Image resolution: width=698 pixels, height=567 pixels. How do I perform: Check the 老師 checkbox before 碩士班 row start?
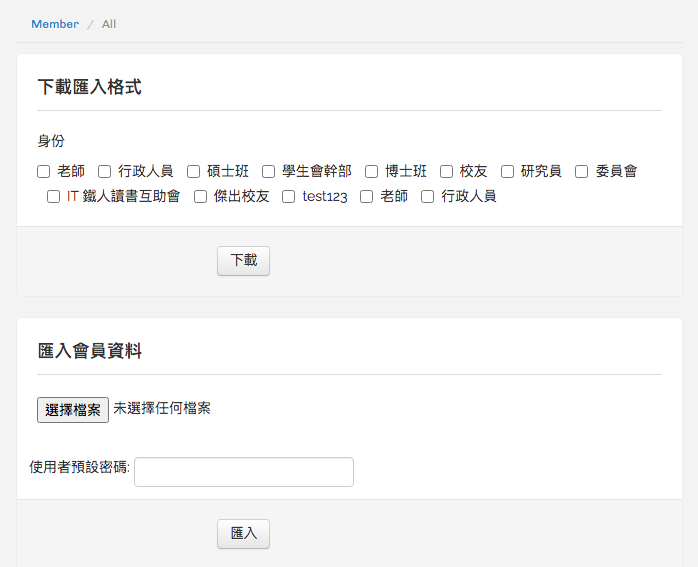point(44,171)
